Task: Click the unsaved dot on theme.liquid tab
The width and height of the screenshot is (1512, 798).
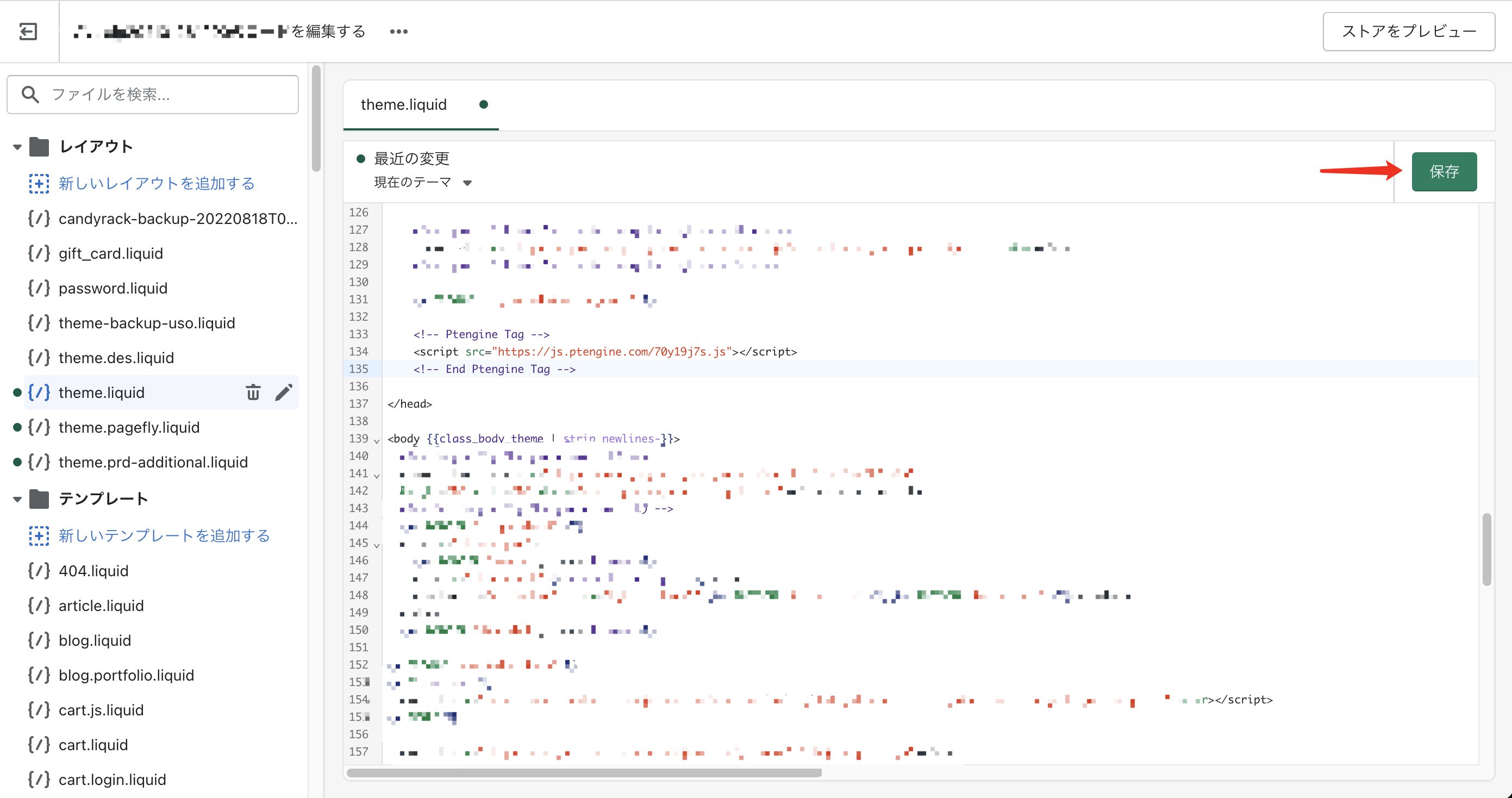Action: pos(484,104)
